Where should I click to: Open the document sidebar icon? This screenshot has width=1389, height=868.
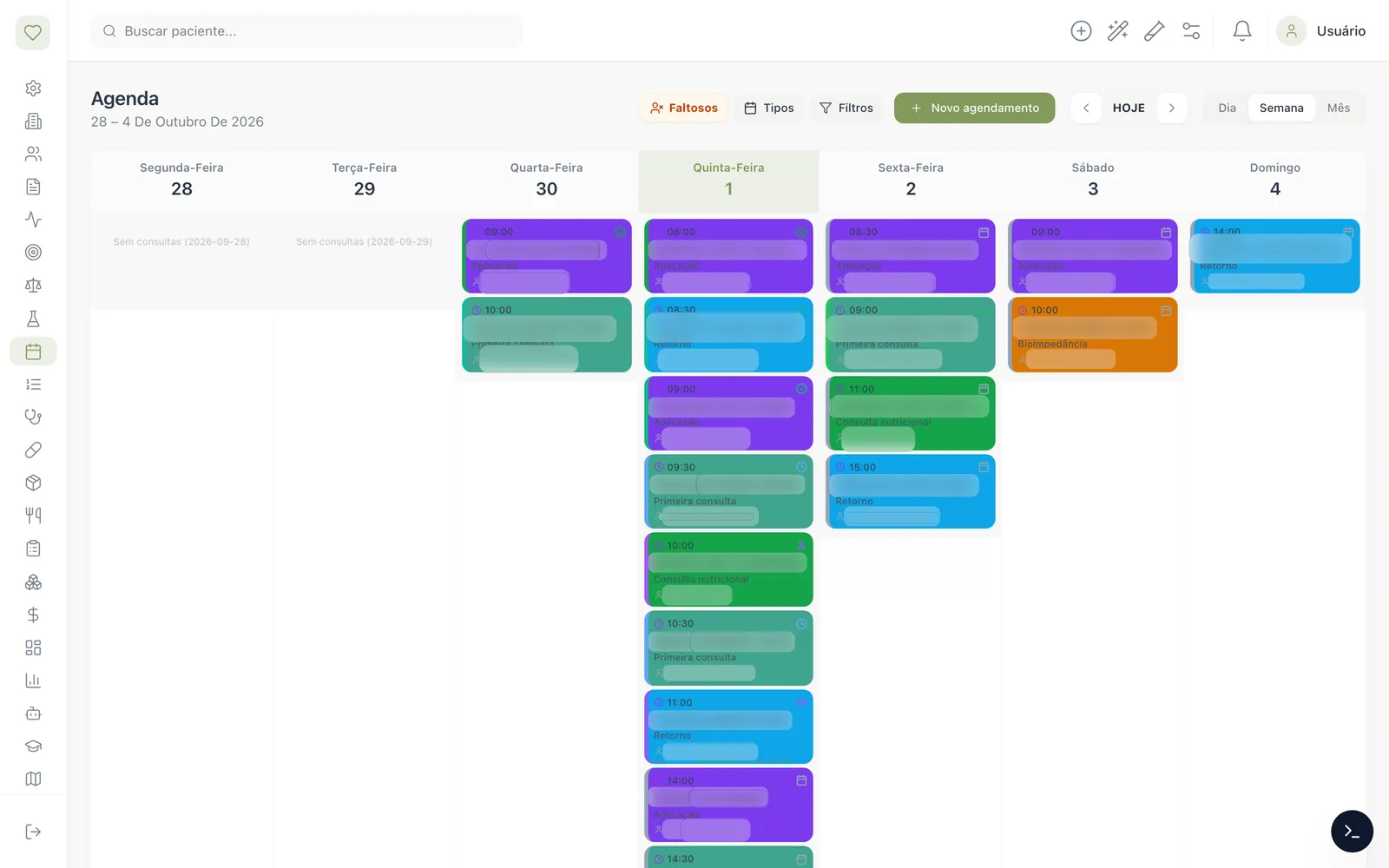tap(33, 187)
